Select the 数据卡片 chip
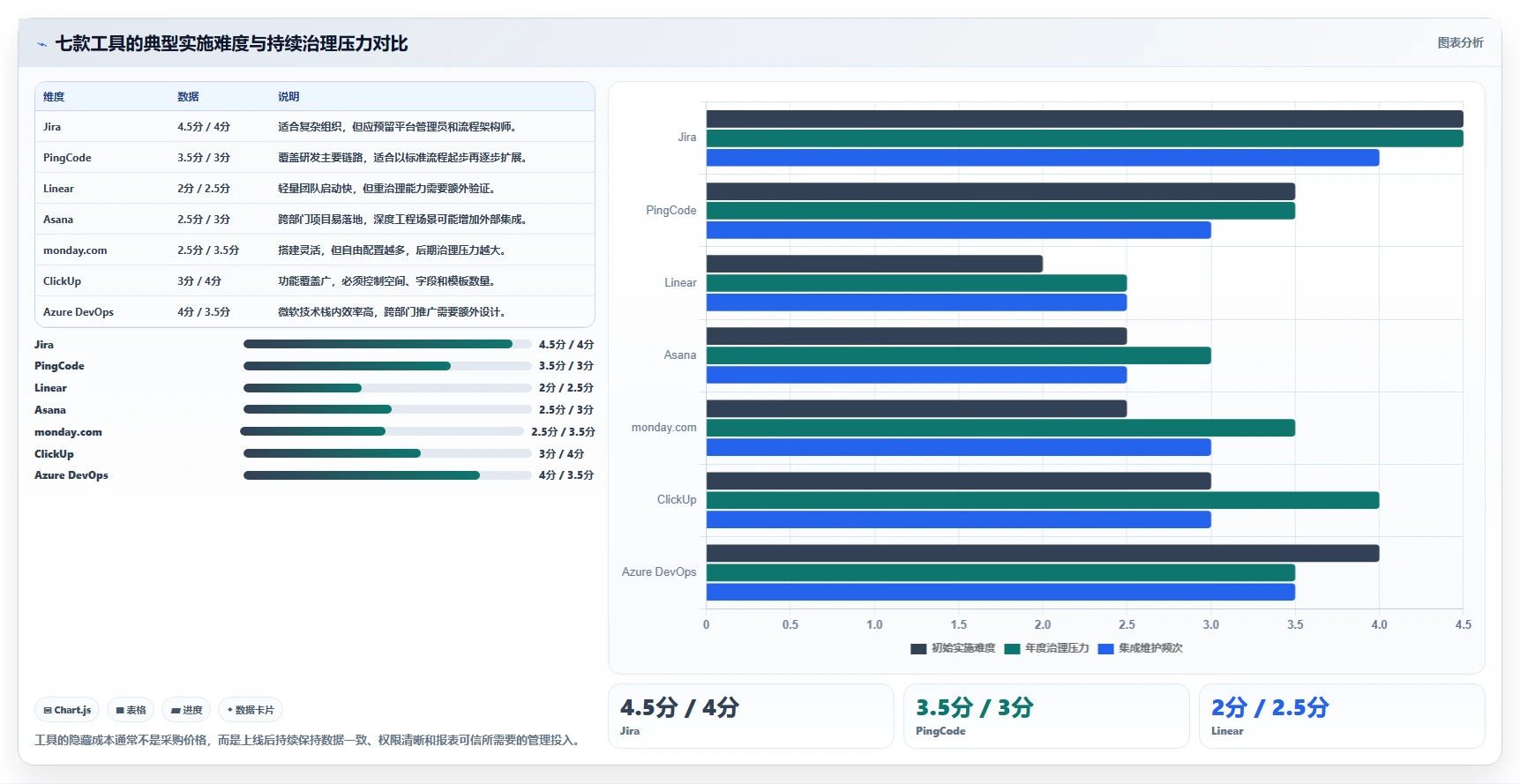Image resolution: width=1520 pixels, height=784 pixels. tap(251, 710)
